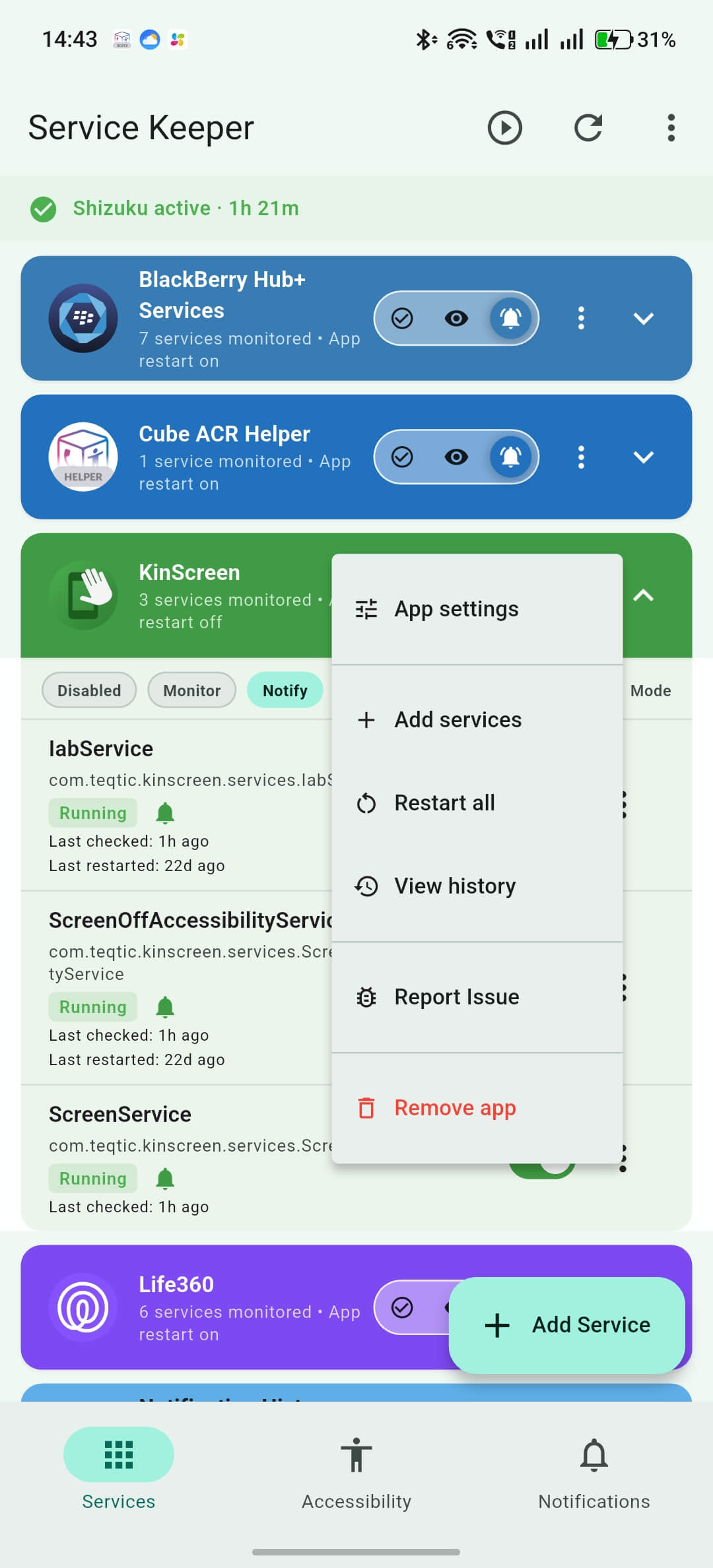Tap the labService name text
Viewport: 713px width, 1568px height.
101,749
